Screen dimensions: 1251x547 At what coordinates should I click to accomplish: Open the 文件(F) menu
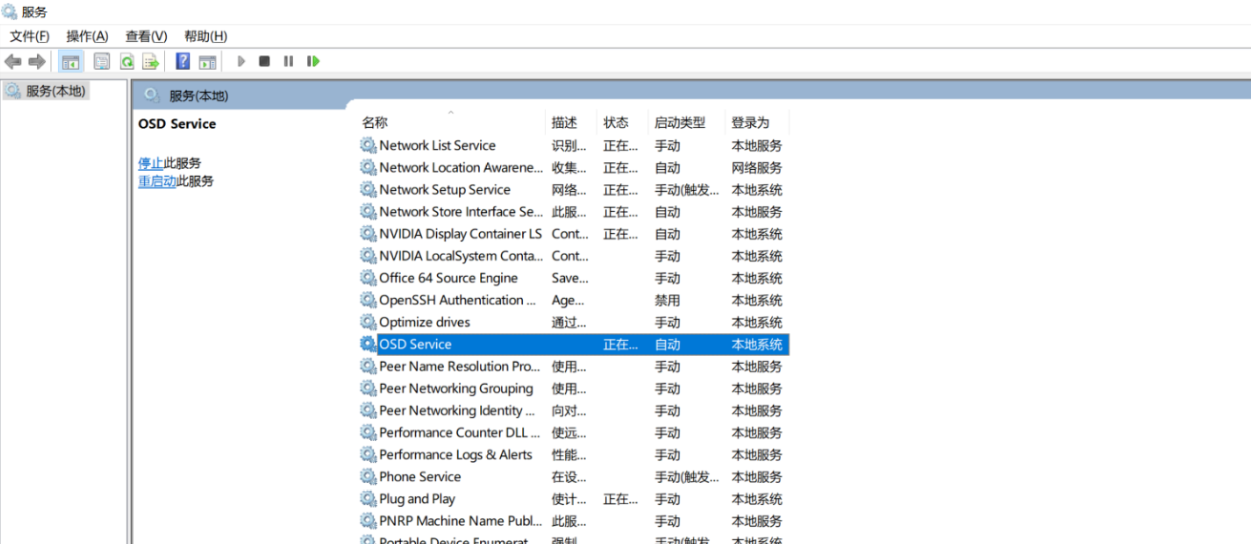tap(30, 36)
